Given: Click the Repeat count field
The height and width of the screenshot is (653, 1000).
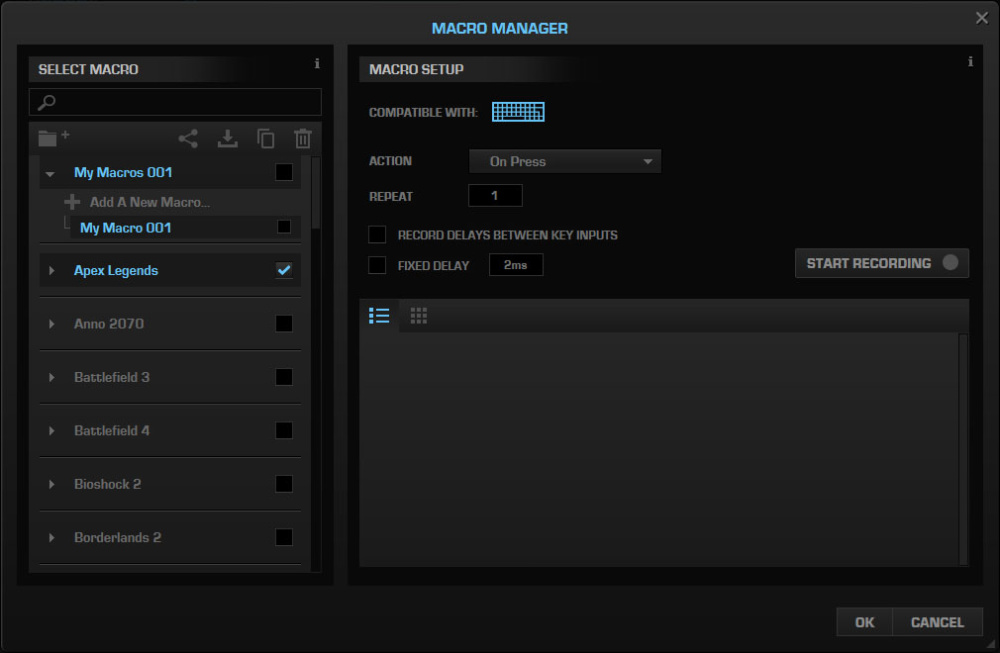Looking at the screenshot, I should pos(495,195).
